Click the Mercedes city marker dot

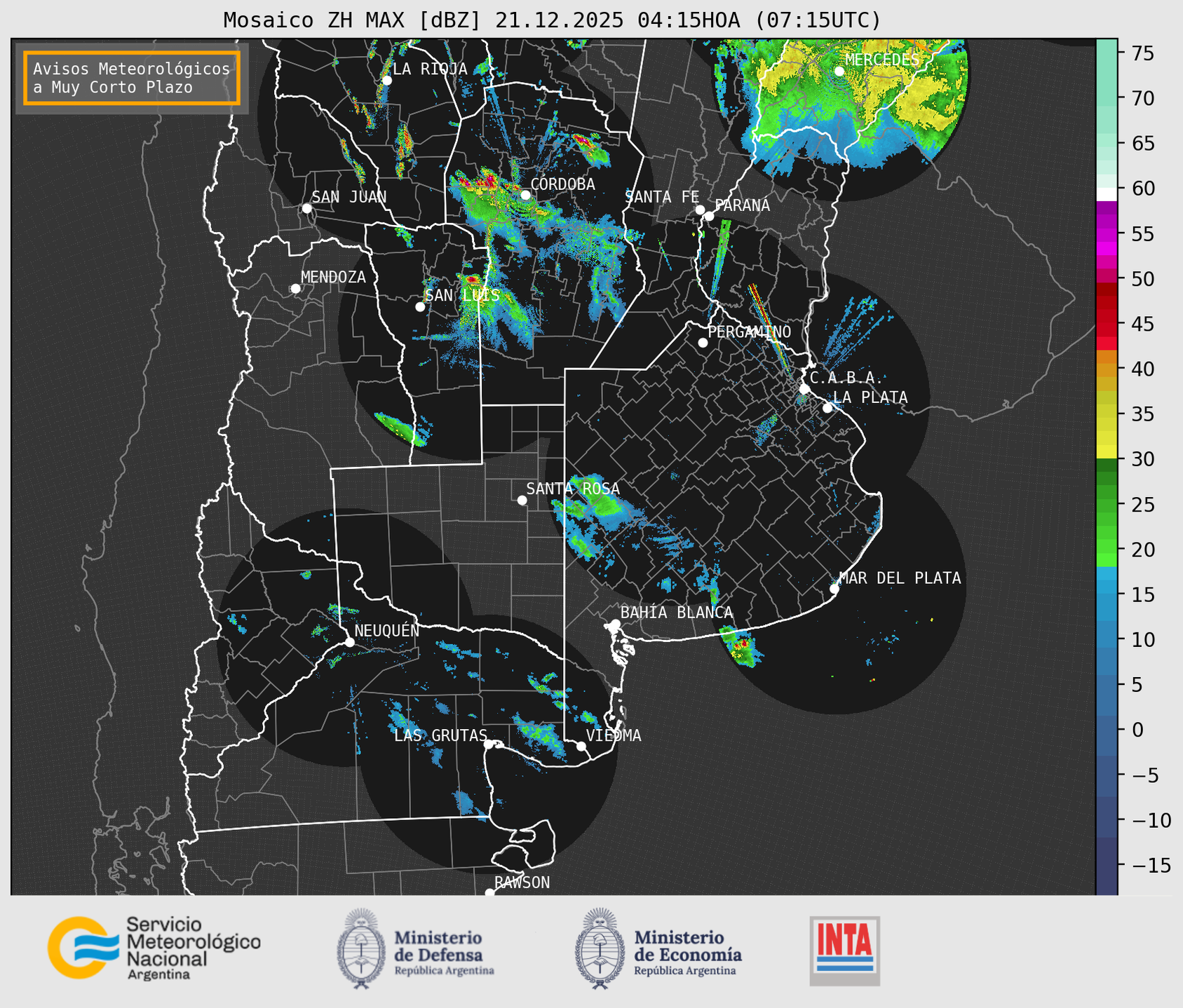tap(839, 71)
